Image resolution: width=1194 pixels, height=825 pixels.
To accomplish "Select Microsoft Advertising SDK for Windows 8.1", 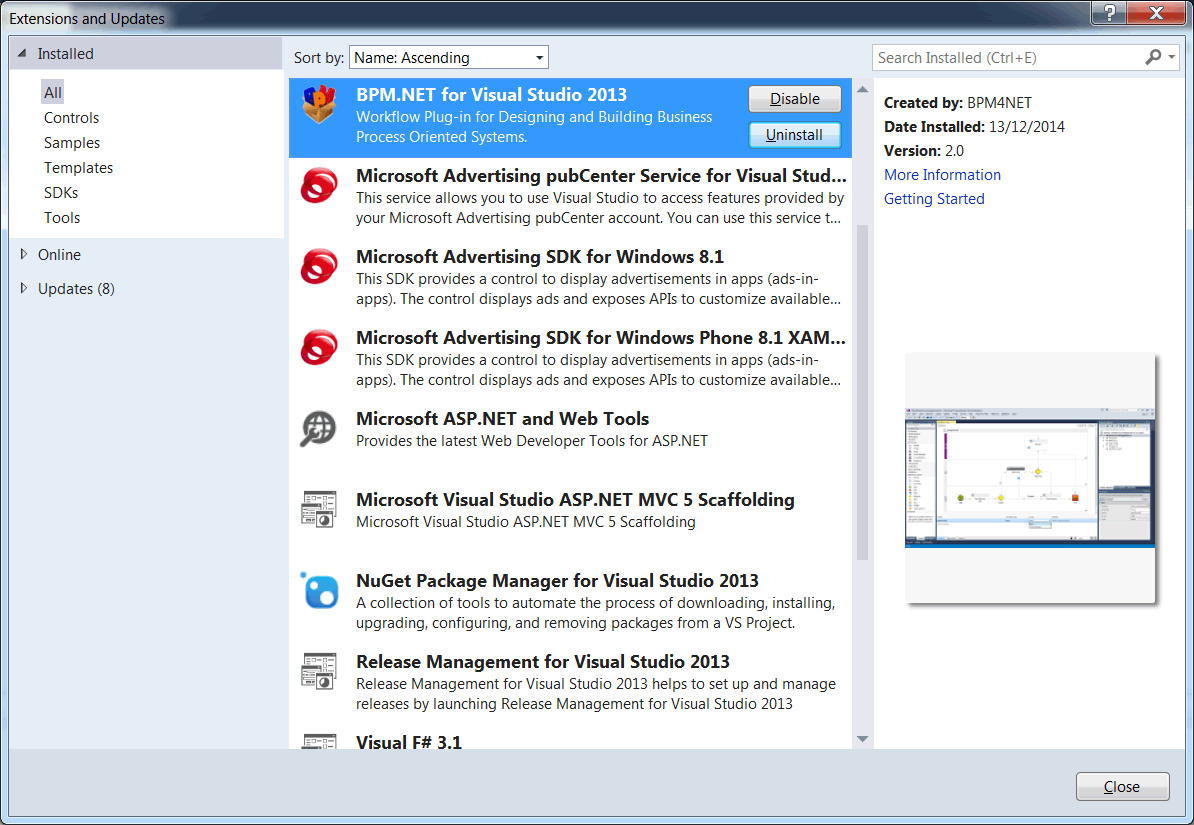I will 540,257.
